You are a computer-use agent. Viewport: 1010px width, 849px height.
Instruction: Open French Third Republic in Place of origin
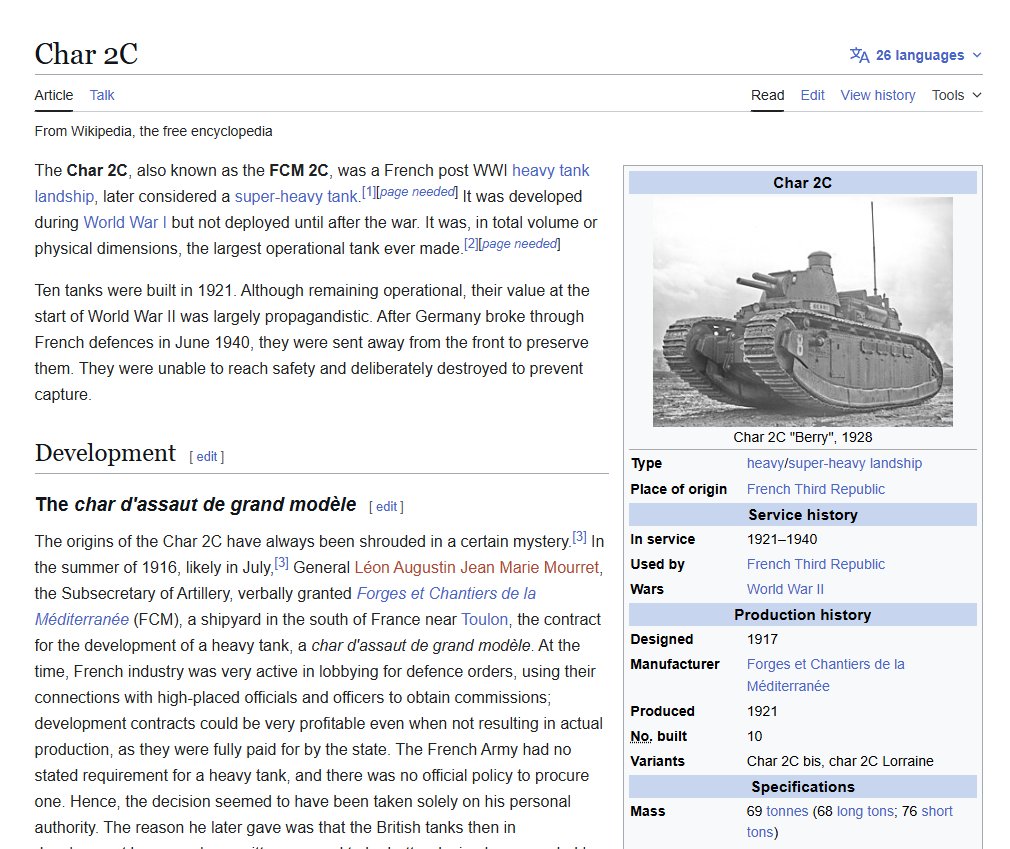[x=815, y=489]
